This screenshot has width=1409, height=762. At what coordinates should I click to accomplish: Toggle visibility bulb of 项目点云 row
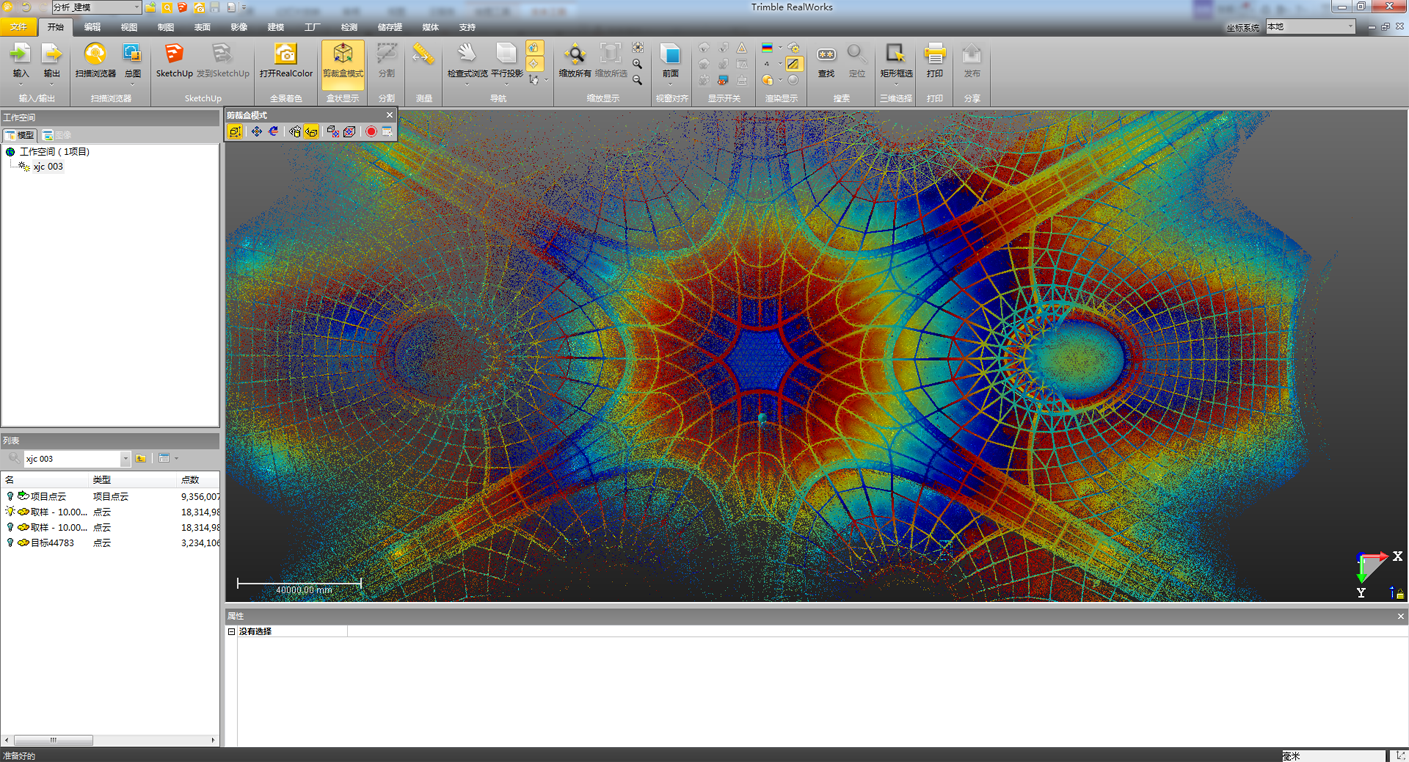coord(10,496)
